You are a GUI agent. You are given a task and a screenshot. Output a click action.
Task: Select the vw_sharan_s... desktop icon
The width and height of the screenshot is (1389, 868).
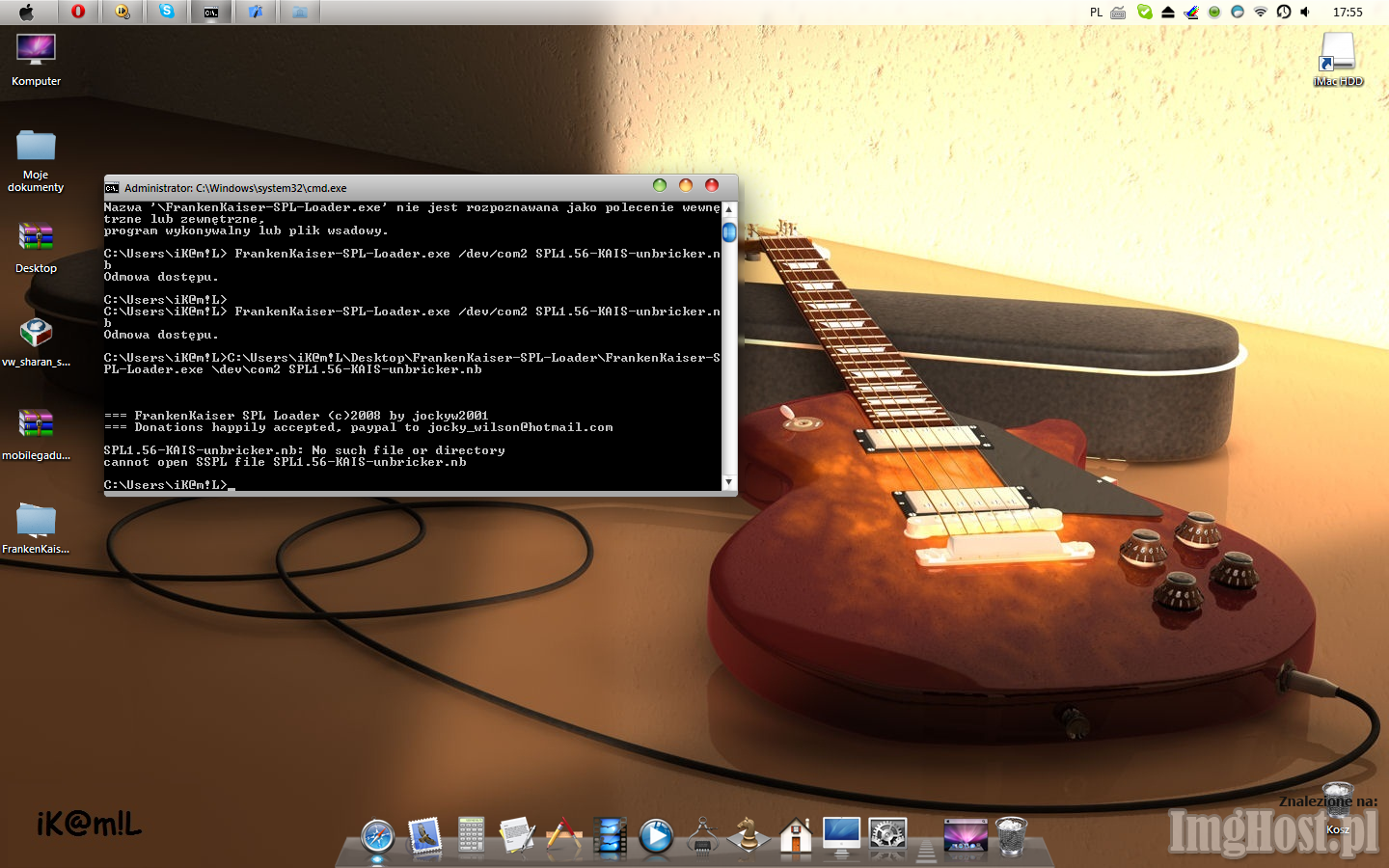coord(36,342)
